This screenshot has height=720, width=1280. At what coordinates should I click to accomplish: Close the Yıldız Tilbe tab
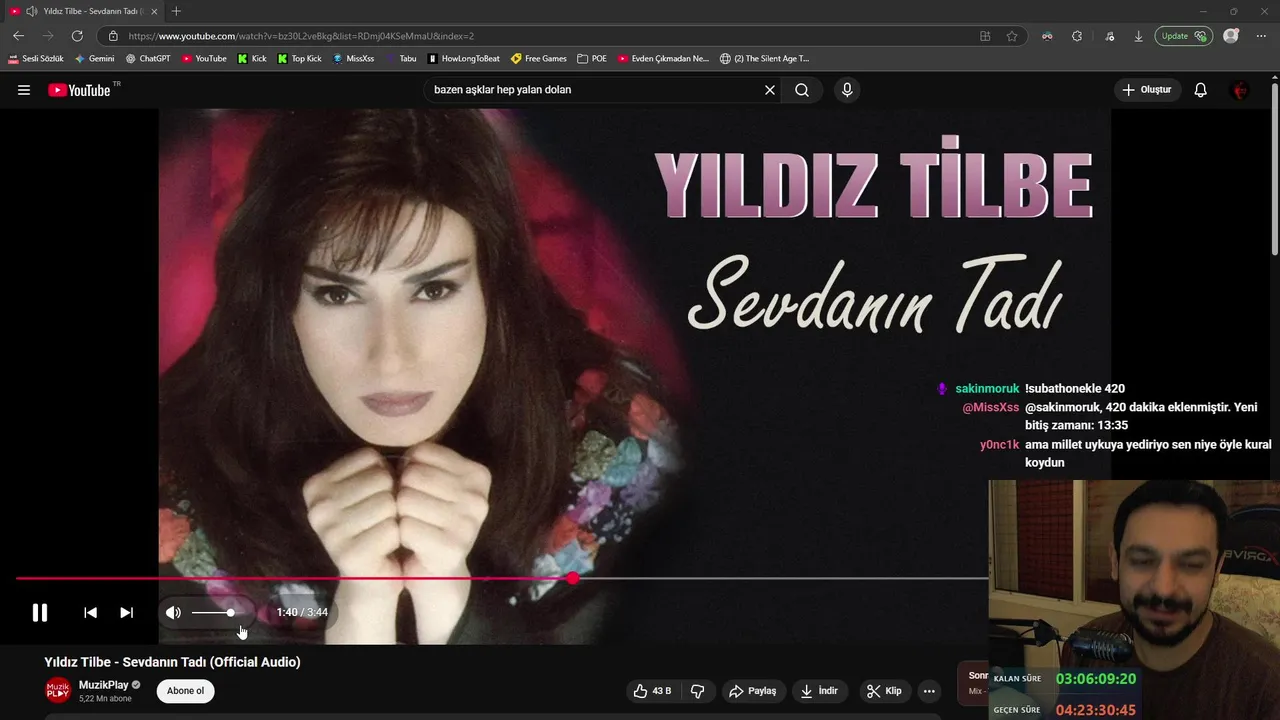pyautogui.click(x=154, y=11)
